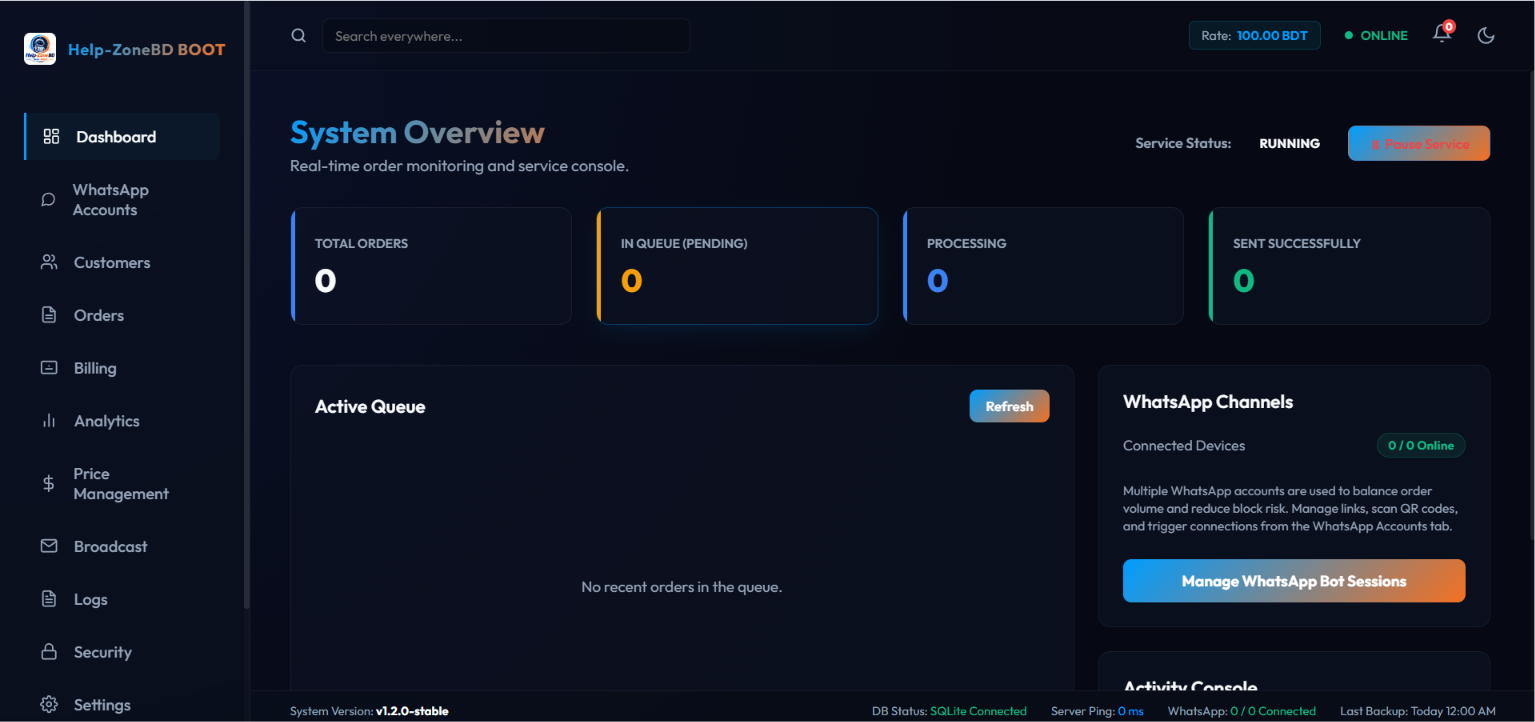Select the Sent Successfully card
The height and width of the screenshot is (722, 1535).
click(1349, 266)
